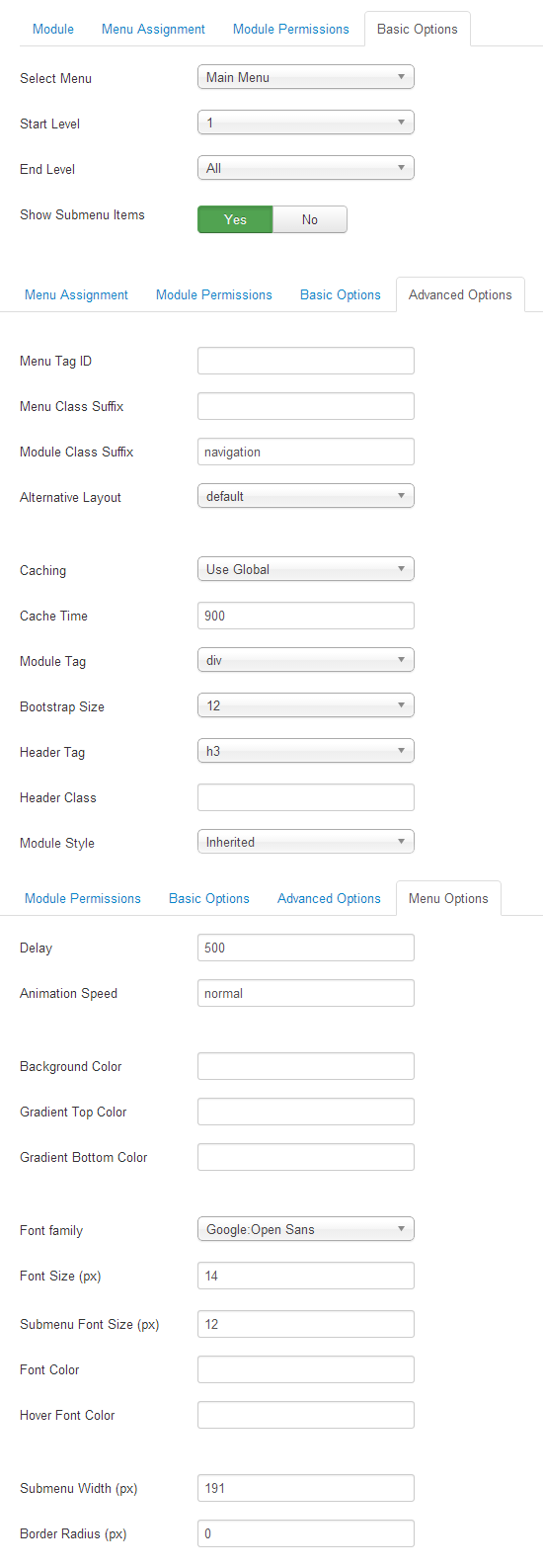Open the Bootstrap Size dropdown

click(x=306, y=705)
